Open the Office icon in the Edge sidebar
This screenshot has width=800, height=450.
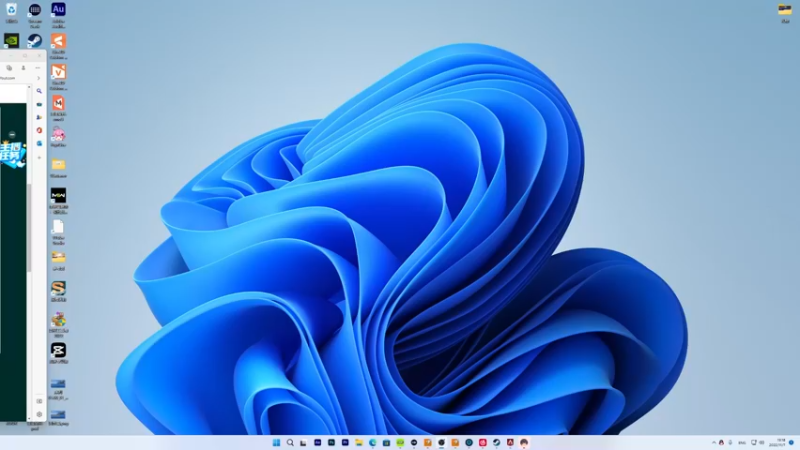click(x=39, y=130)
